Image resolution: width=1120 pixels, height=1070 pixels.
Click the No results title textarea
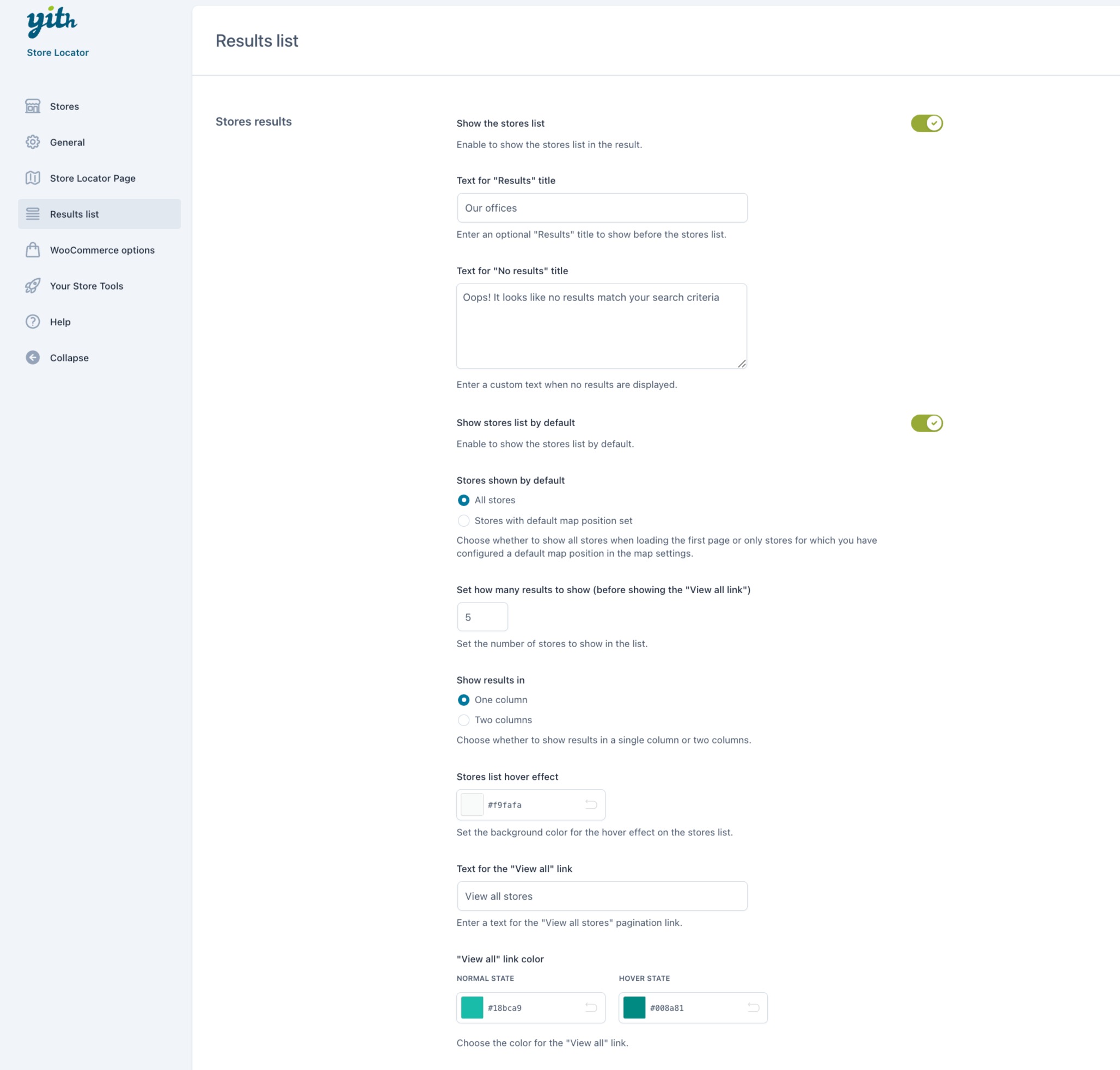pyautogui.click(x=601, y=325)
